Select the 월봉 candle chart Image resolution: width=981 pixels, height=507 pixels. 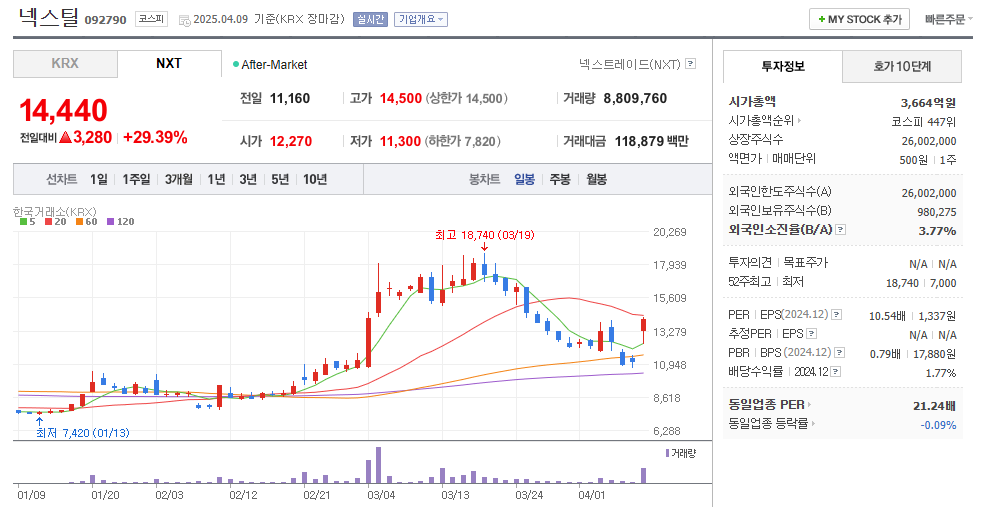pyautogui.click(x=596, y=180)
